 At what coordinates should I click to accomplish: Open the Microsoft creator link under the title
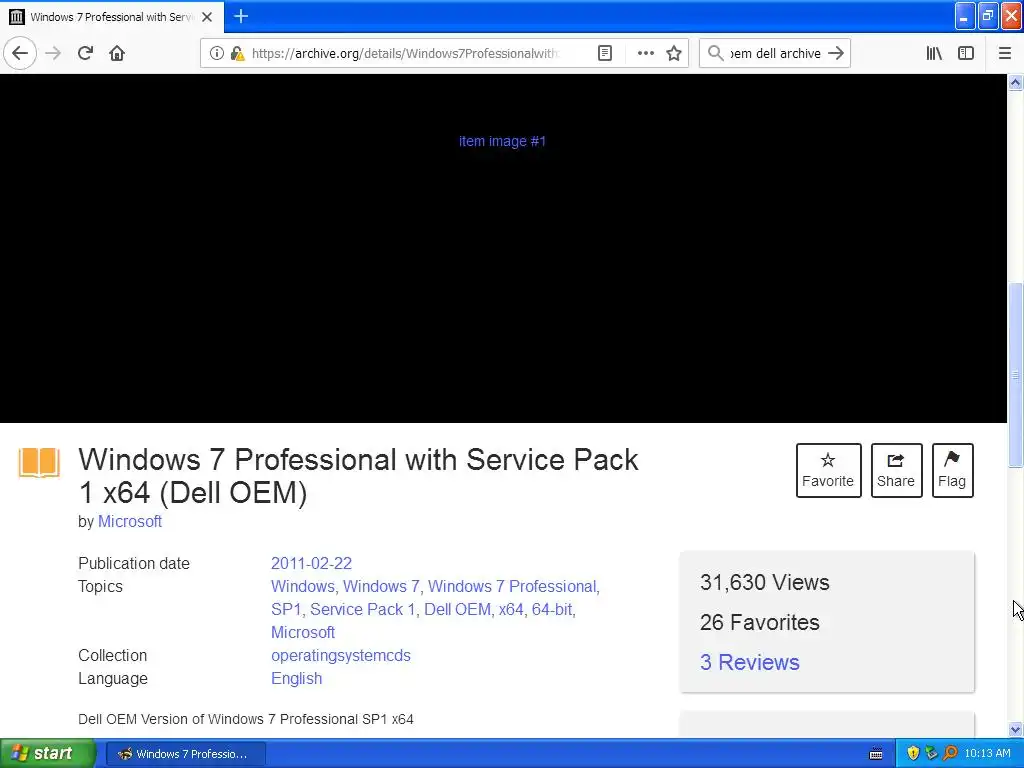(129, 521)
